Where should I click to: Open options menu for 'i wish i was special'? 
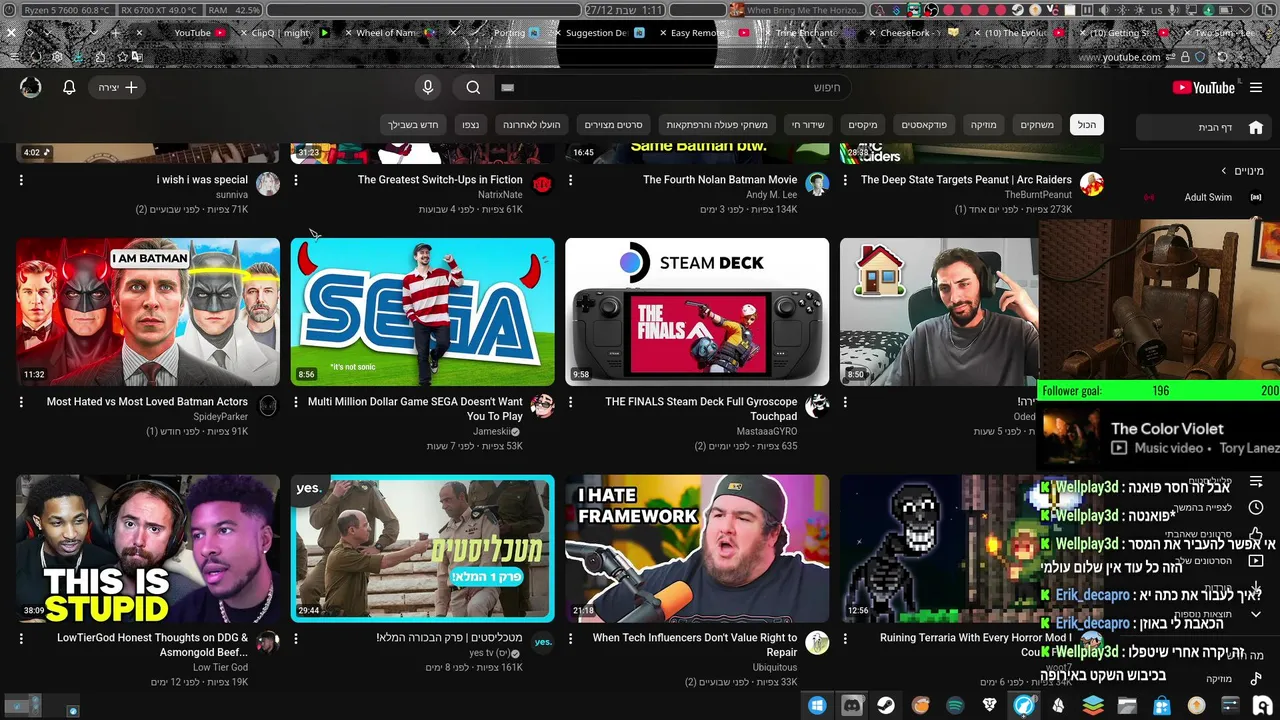click(x=21, y=181)
